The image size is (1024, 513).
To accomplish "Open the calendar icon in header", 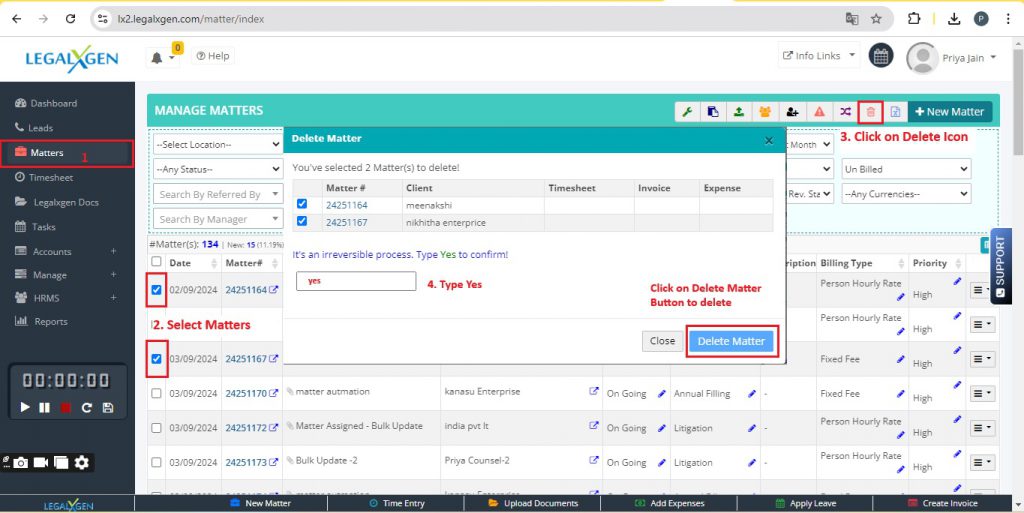I will click(880, 57).
